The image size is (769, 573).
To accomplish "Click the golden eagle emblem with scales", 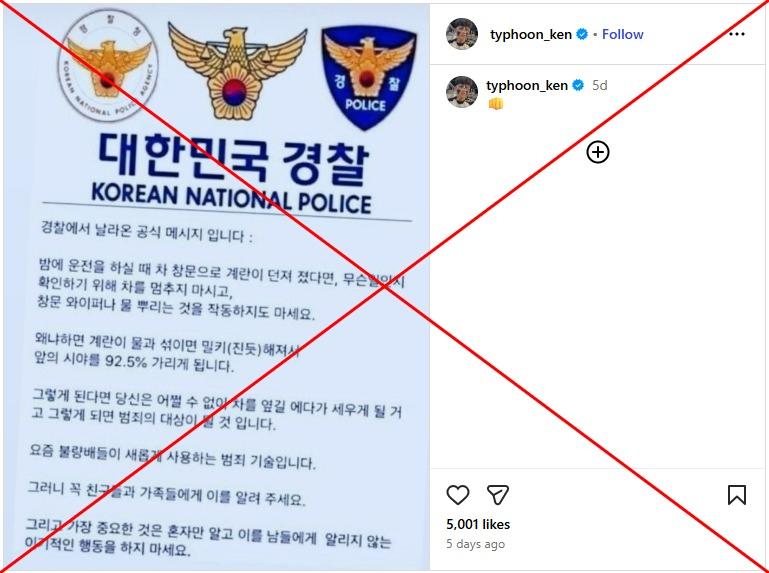I will click(237, 71).
